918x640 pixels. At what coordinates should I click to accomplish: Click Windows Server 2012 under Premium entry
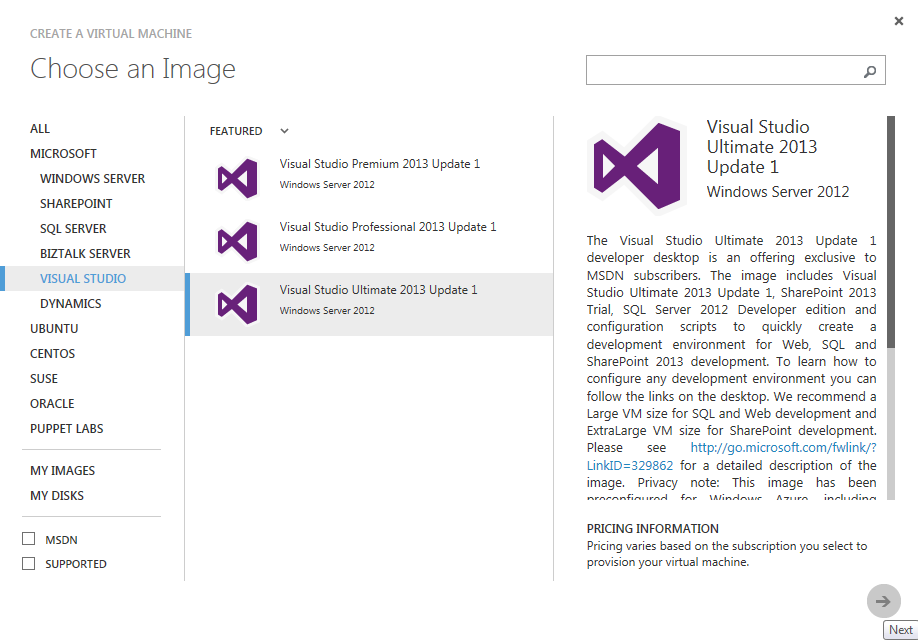(327, 185)
